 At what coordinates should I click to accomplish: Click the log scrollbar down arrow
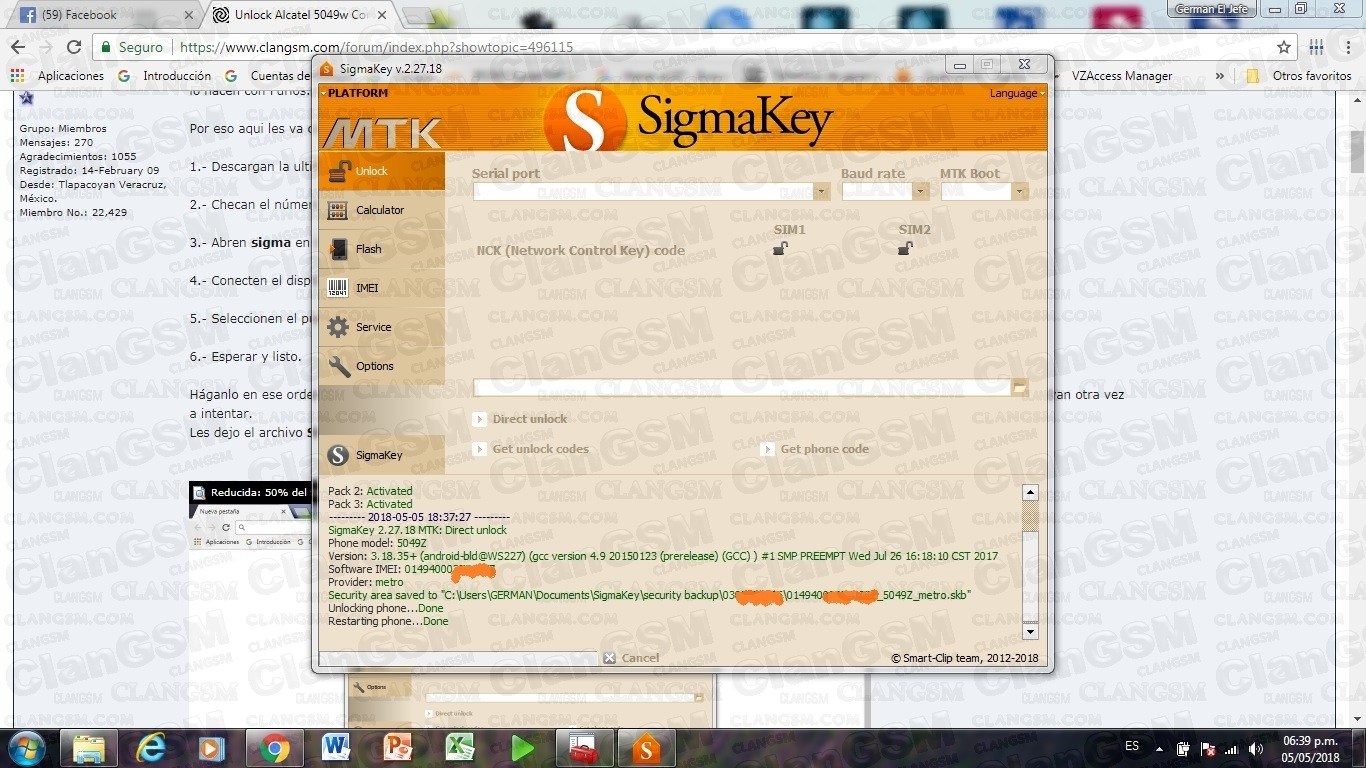pos(1030,631)
